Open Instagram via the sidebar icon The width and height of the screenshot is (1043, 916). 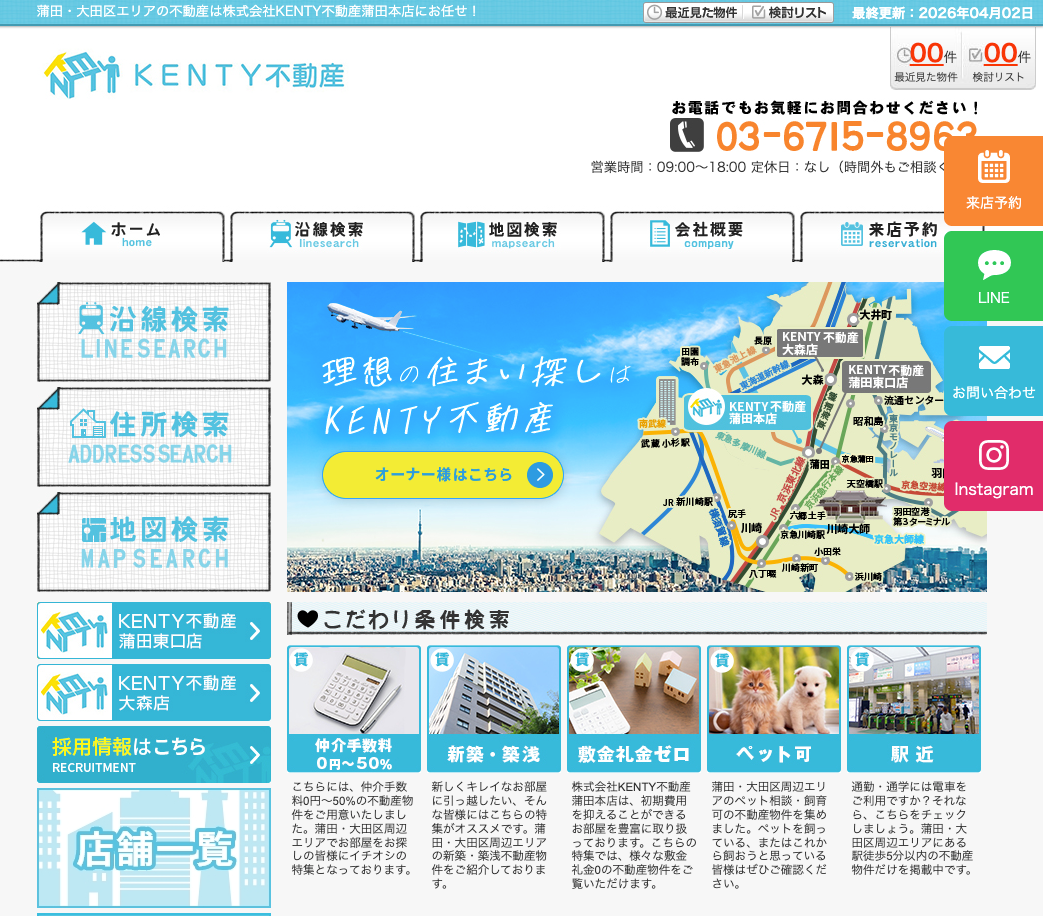pyautogui.click(x=992, y=465)
